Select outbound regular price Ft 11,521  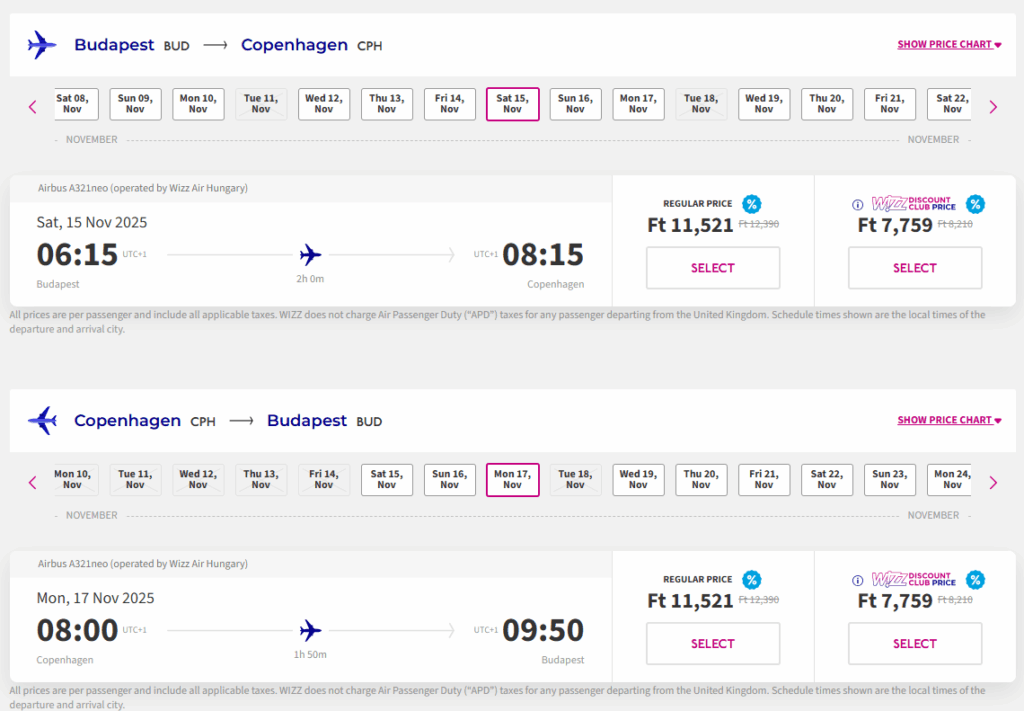[x=713, y=268]
